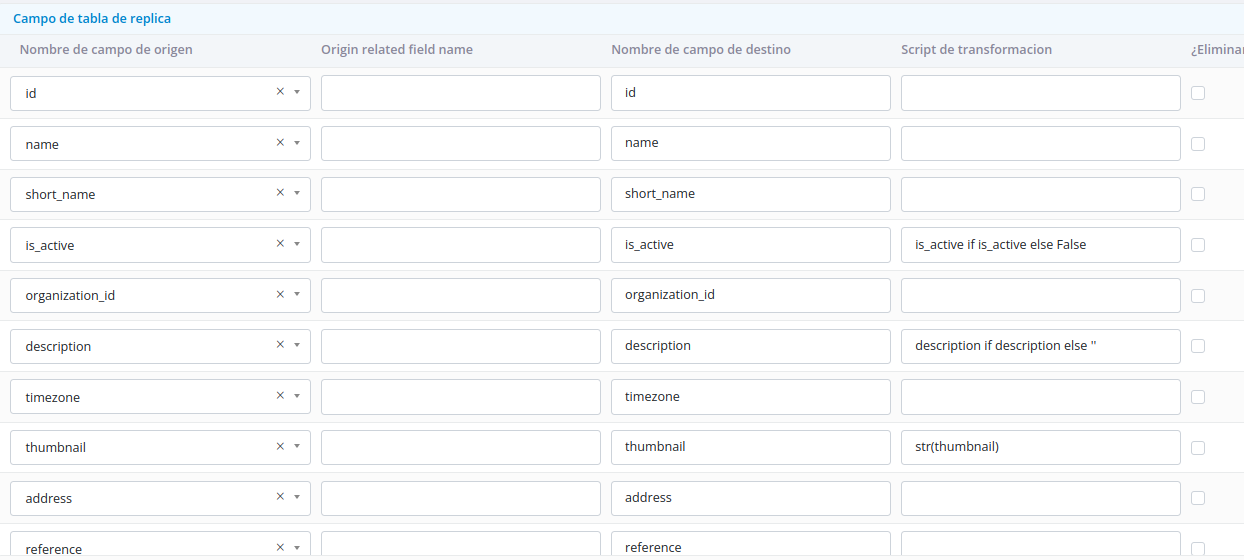Expand the 'name' origin field dropdown arrow
The height and width of the screenshot is (560, 1244).
[x=297, y=143]
